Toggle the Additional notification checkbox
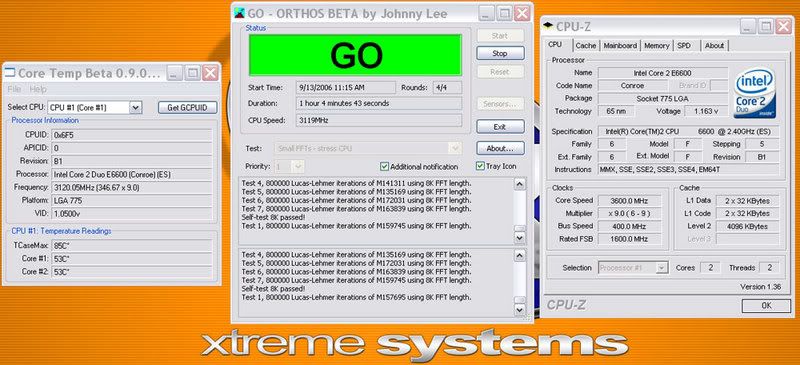This screenshot has height=365, width=800. [385, 166]
